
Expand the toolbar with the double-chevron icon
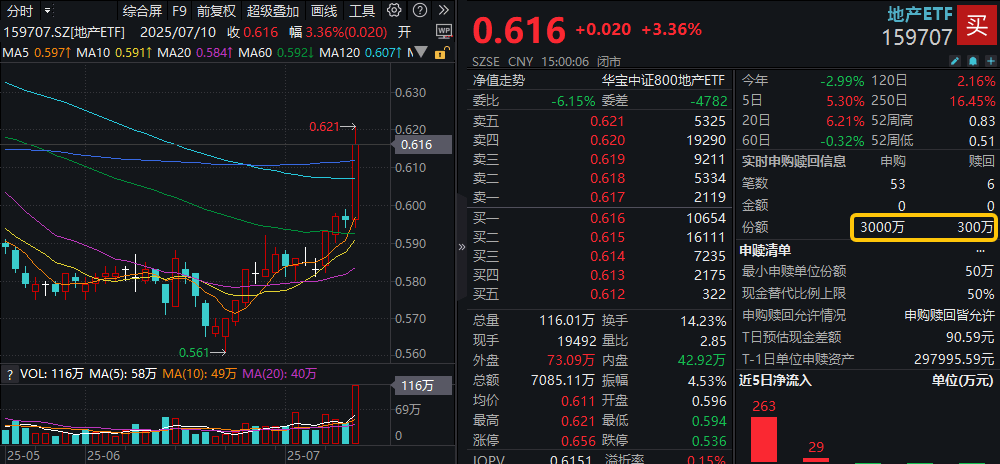444,10
